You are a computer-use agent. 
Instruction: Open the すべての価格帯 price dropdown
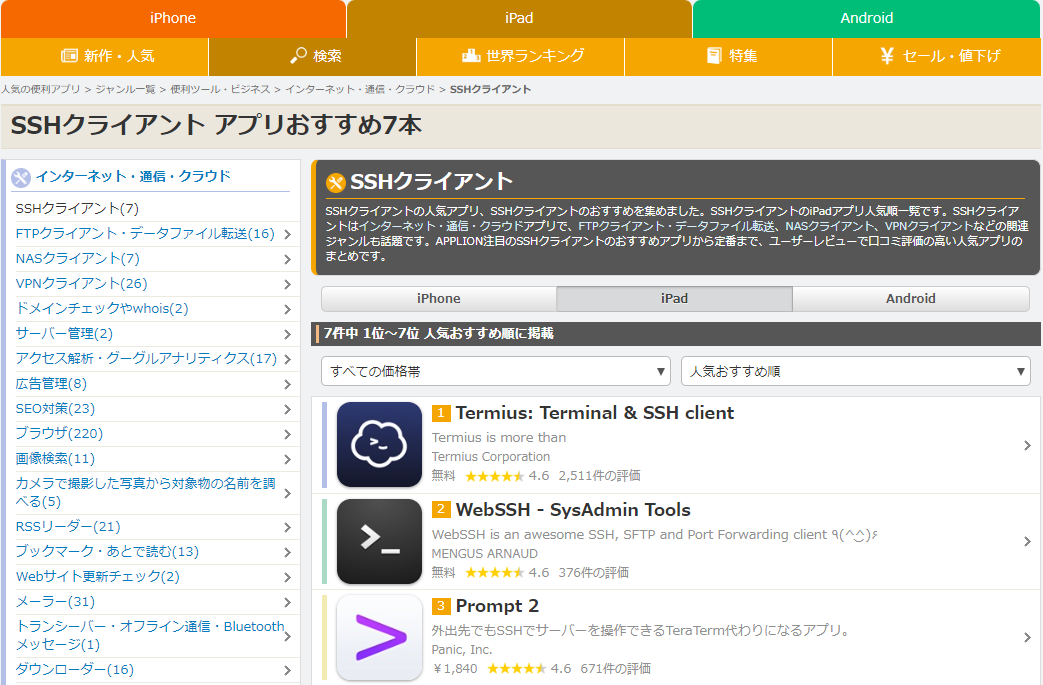tap(495, 371)
